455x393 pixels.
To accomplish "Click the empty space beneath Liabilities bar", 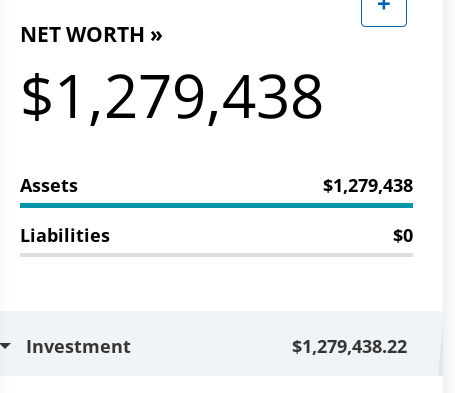I will [217, 283].
